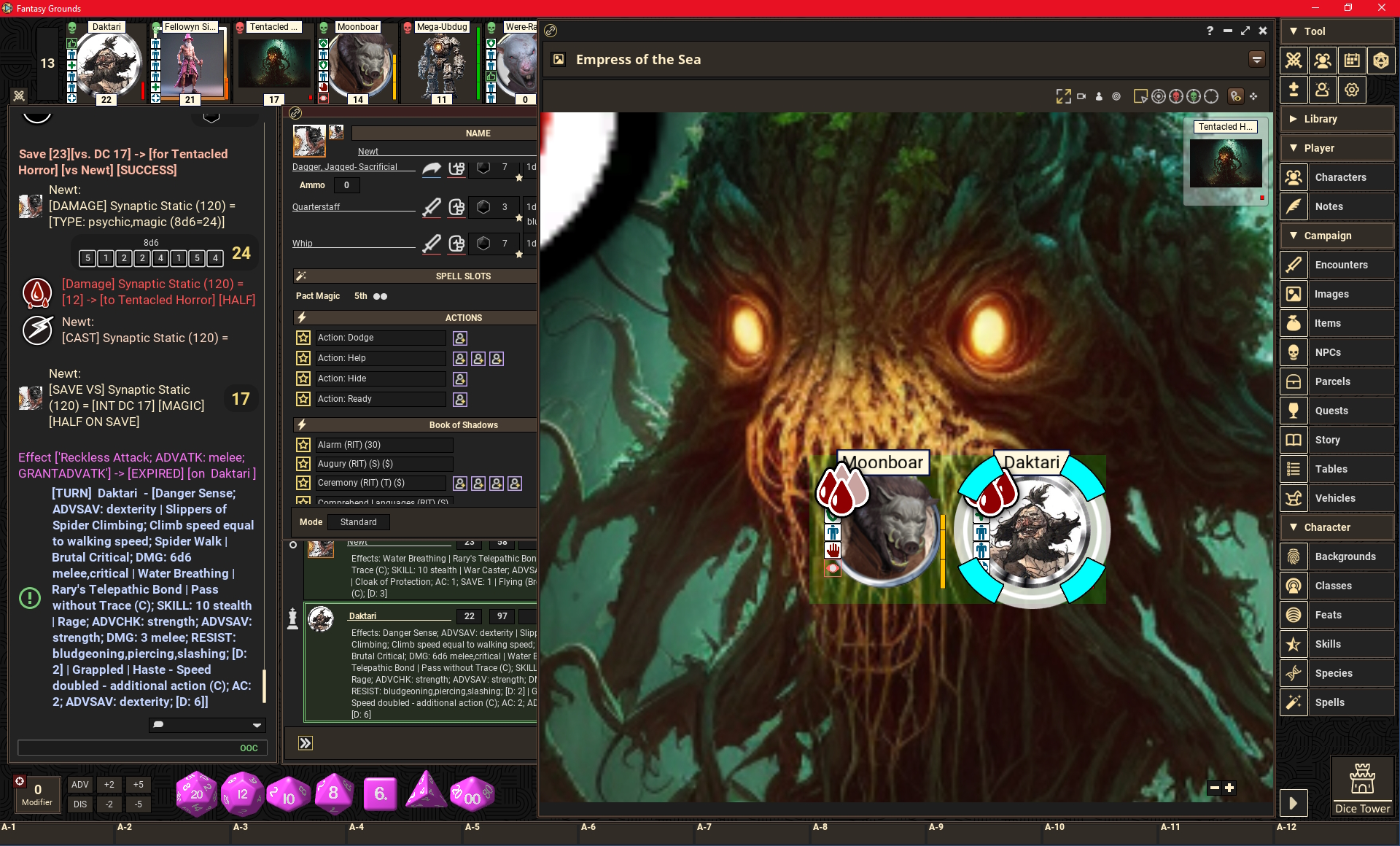Open the Encounters list
Viewport: 1400px width, 846px height.
pyautogui.click(x=1340, y=265)
